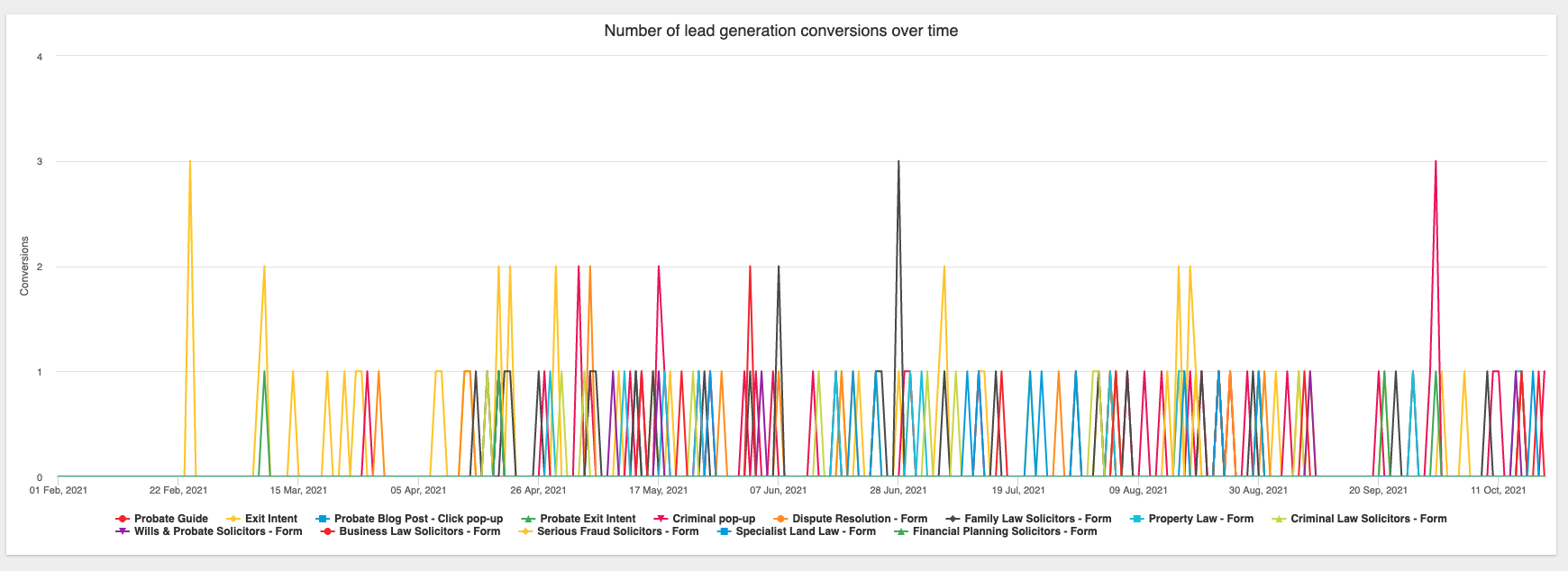1568x571 pixels.
Task: Click the purple Wills & Probate legend marker
Action: coord(123,531)
